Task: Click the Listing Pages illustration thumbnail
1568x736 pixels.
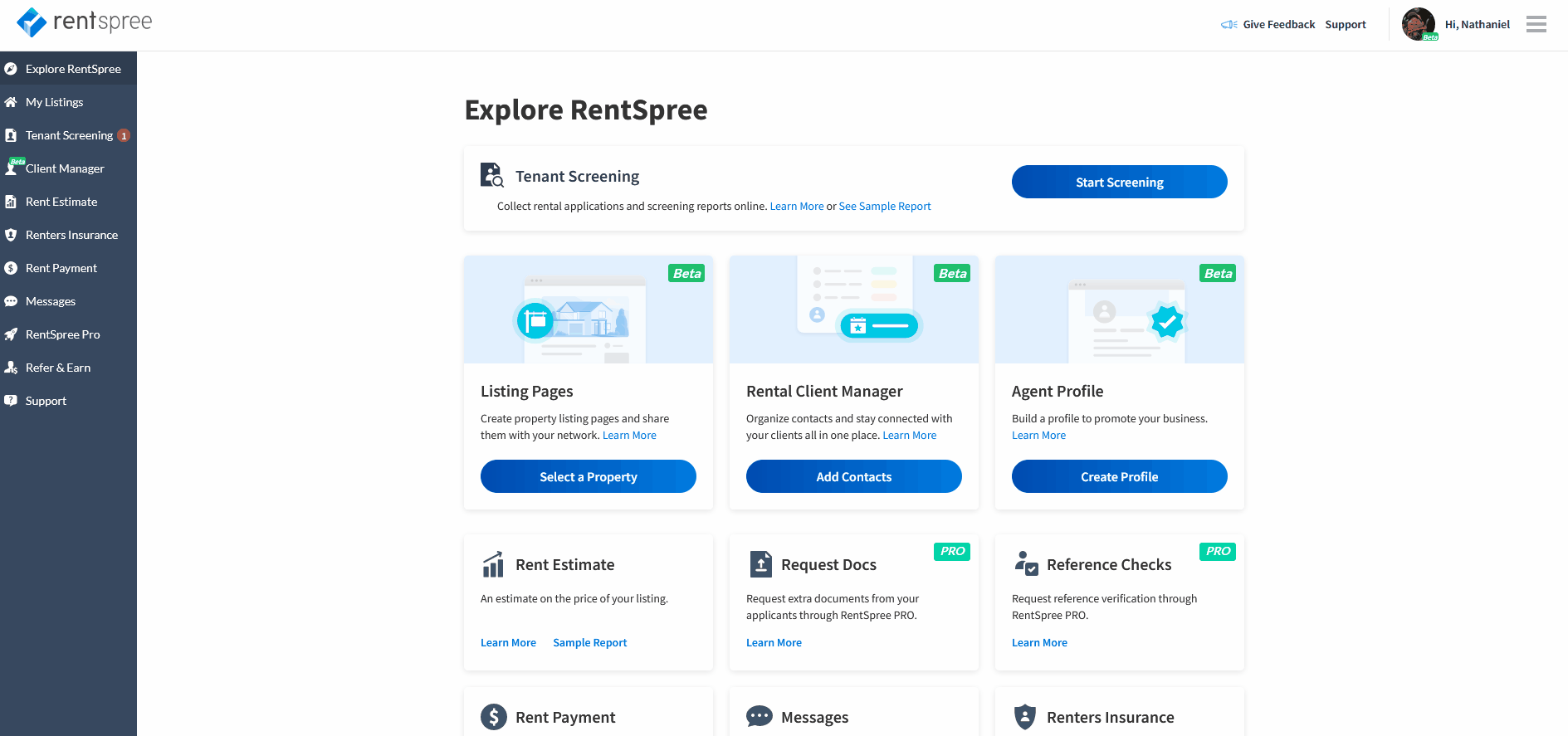Action: [588, 310]
